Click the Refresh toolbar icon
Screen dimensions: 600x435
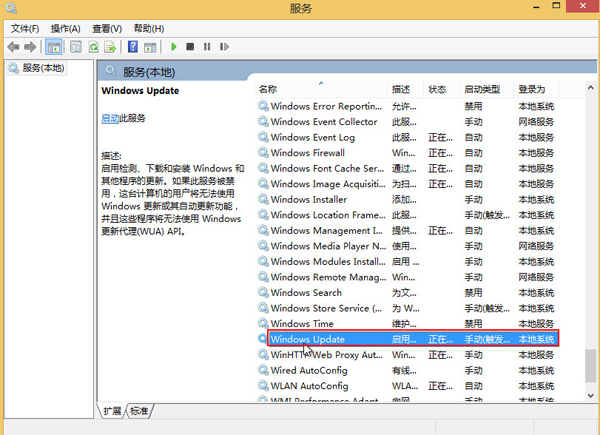[x=93, y=47]
